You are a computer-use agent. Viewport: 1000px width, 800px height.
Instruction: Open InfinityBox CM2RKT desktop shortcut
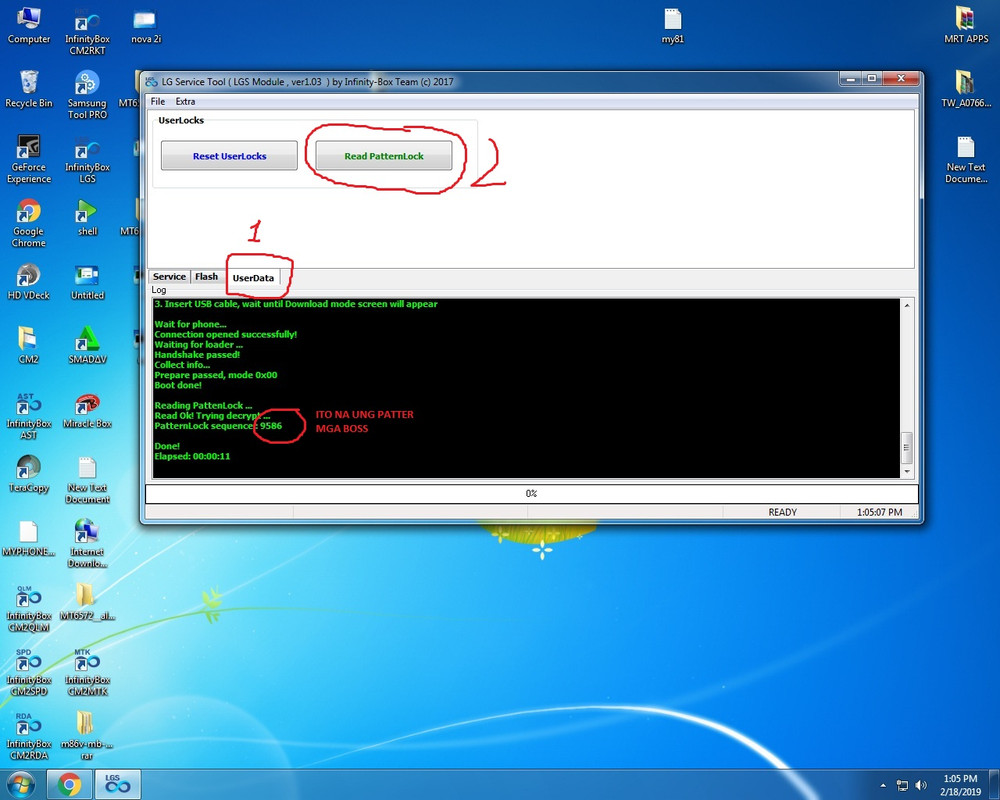(x=87, y=32)
